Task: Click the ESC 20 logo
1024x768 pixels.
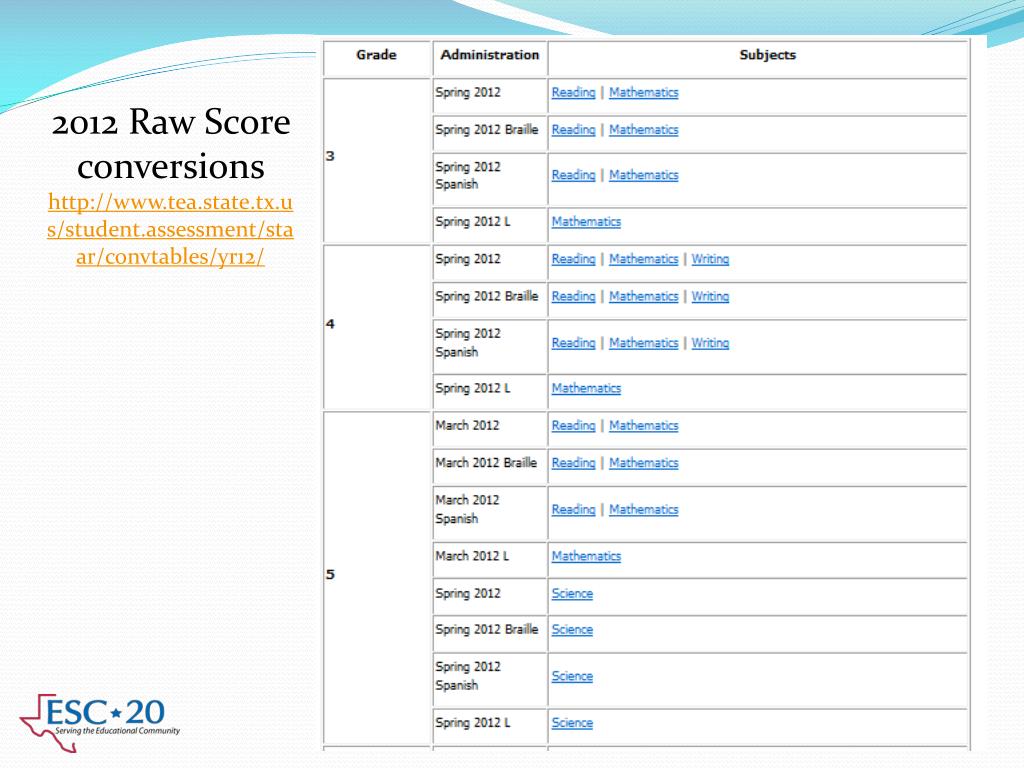Action: (100, 722)
